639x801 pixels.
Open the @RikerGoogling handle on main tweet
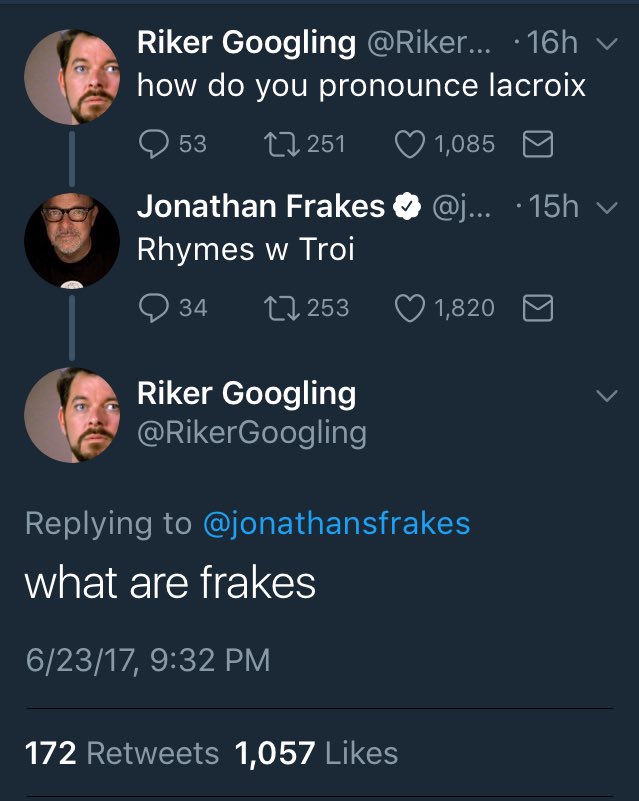(251, 433)
